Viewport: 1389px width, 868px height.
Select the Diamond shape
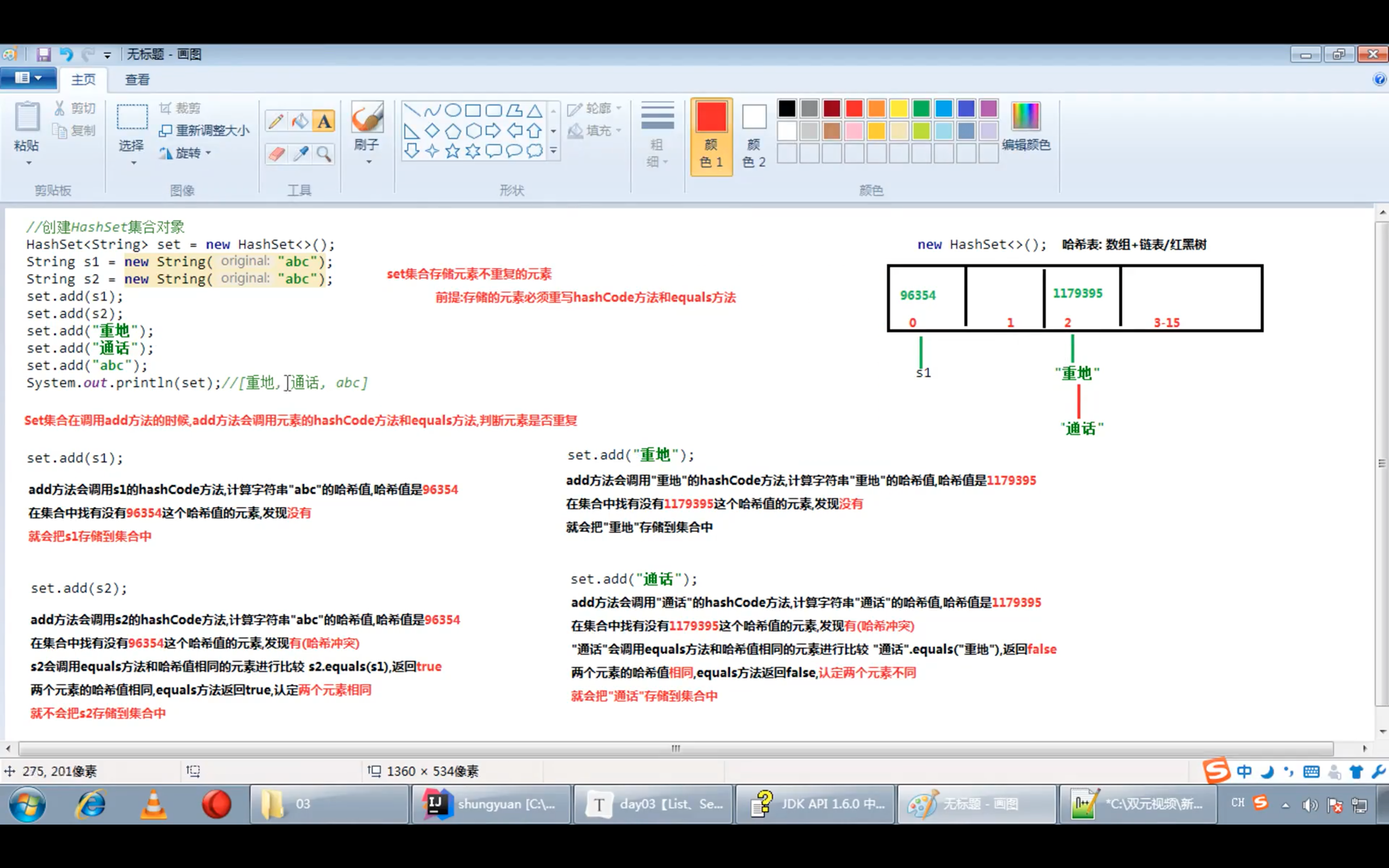tap(432, 131)
